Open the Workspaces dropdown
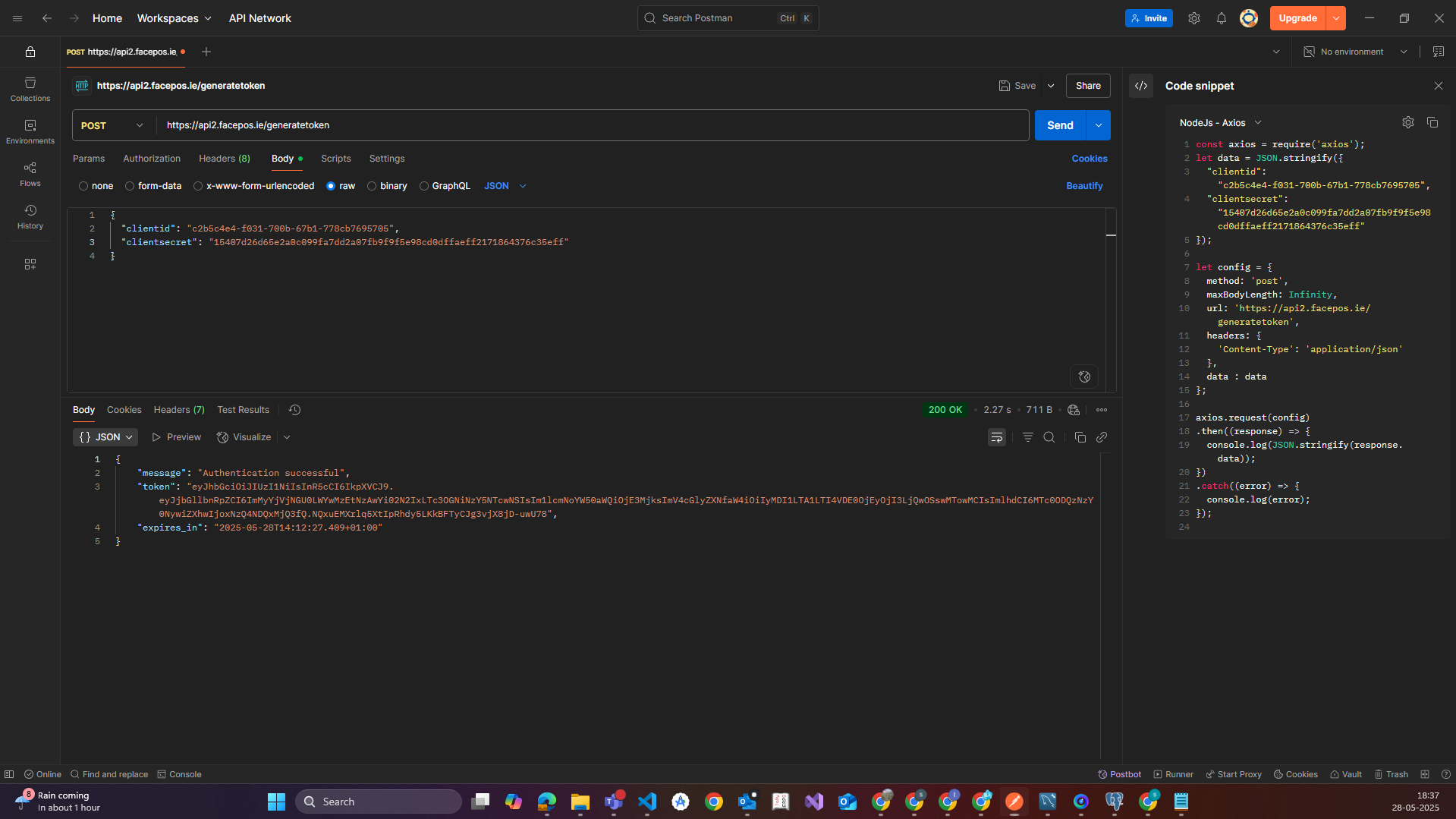Screen dimensions: 1456x819 tap(174, 18)
